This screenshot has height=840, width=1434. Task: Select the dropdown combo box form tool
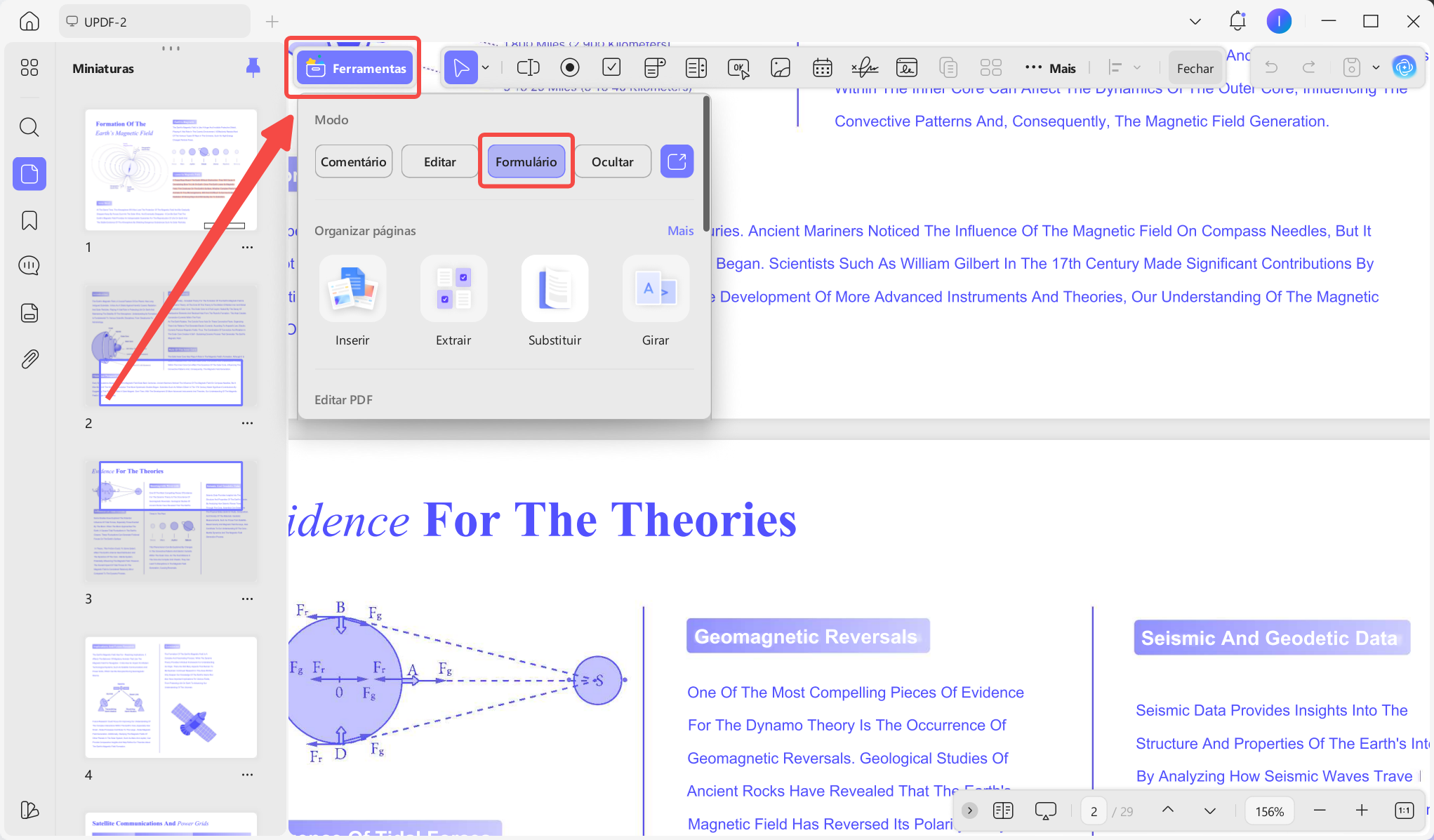tap(654, 67)
